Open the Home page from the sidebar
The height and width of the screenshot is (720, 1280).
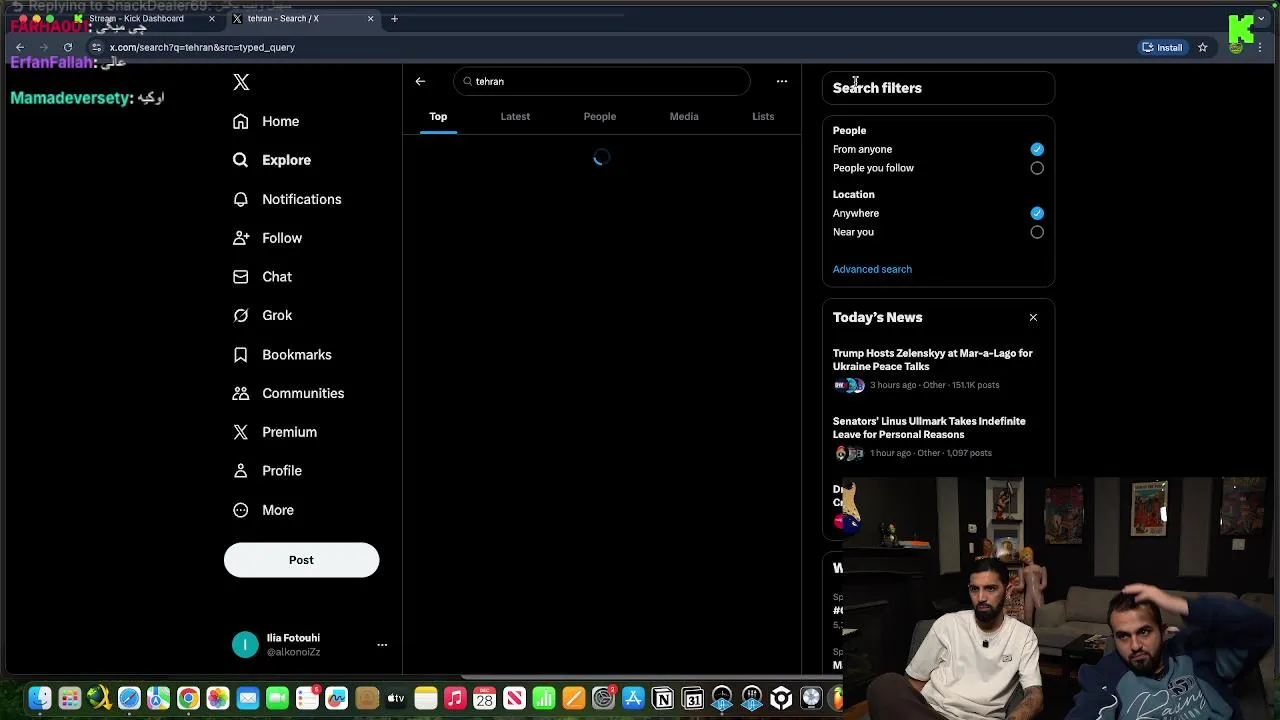[266, 121]
